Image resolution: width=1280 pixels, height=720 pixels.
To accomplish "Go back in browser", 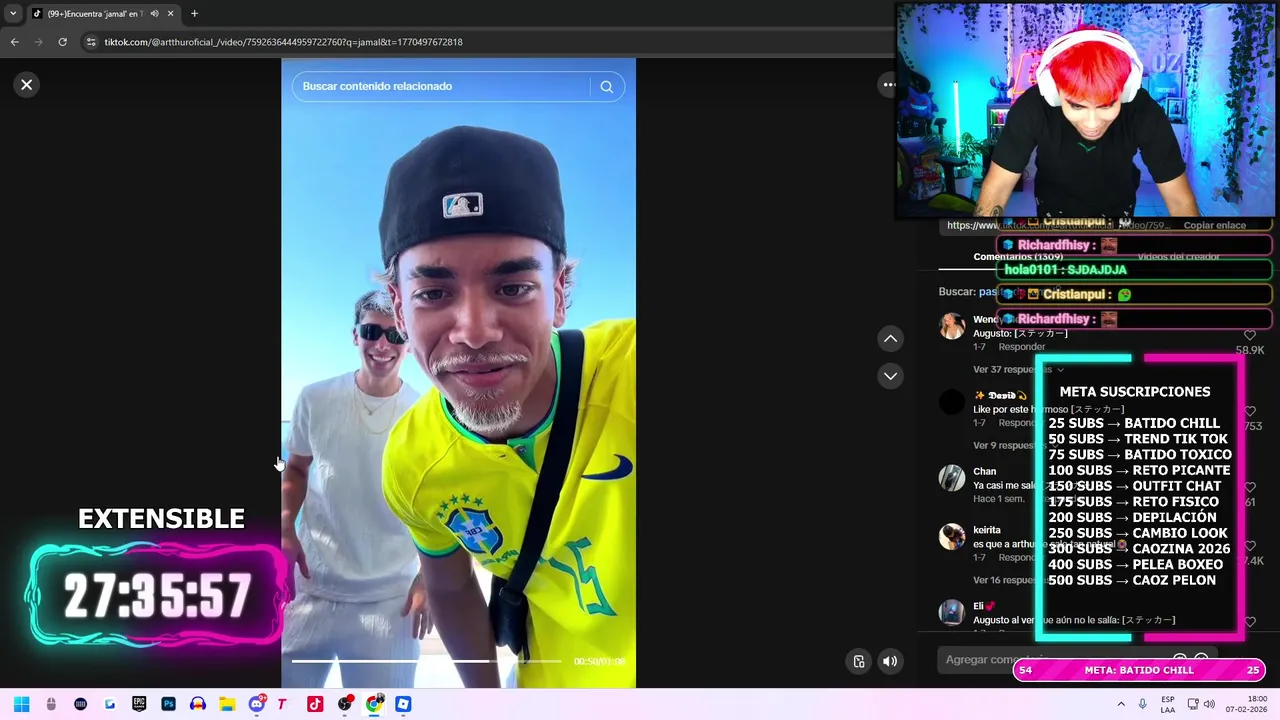I will coord(14,42).
